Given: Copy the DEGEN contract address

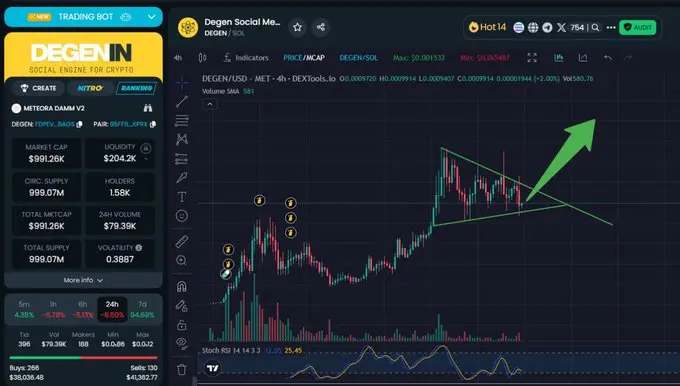Looking at the screenshot, I should click(79, 124).
